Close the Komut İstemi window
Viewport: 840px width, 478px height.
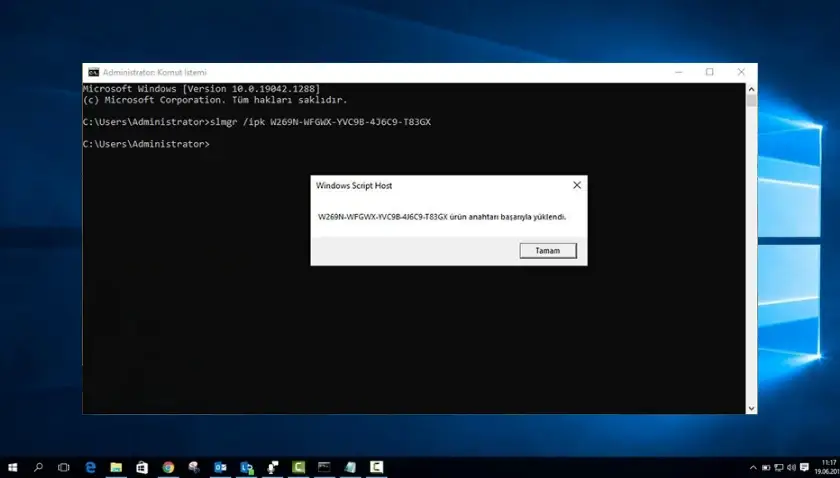[741, 72]
